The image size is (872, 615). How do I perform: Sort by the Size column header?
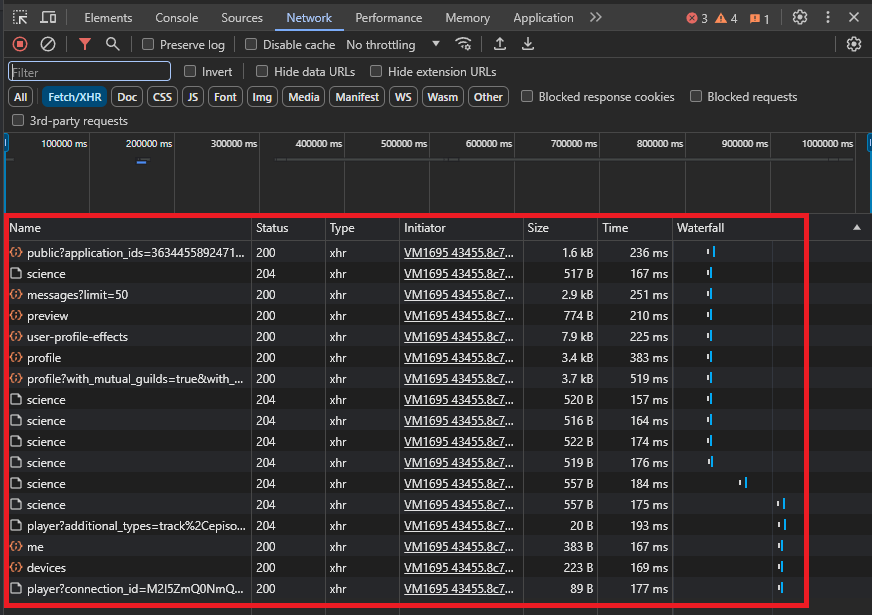pos(560,228)
